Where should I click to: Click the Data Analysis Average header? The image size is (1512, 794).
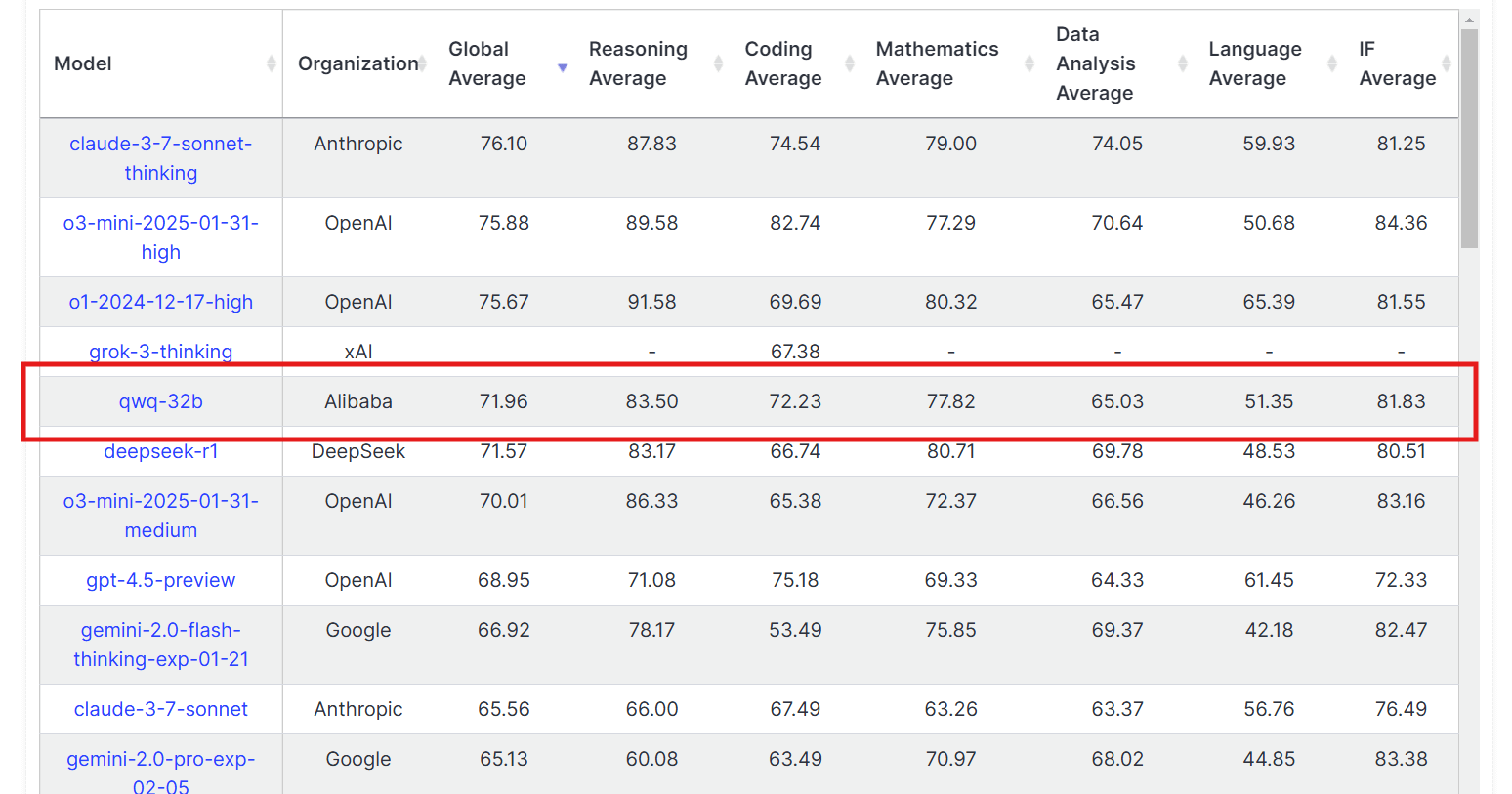(x=1117, y=63)
